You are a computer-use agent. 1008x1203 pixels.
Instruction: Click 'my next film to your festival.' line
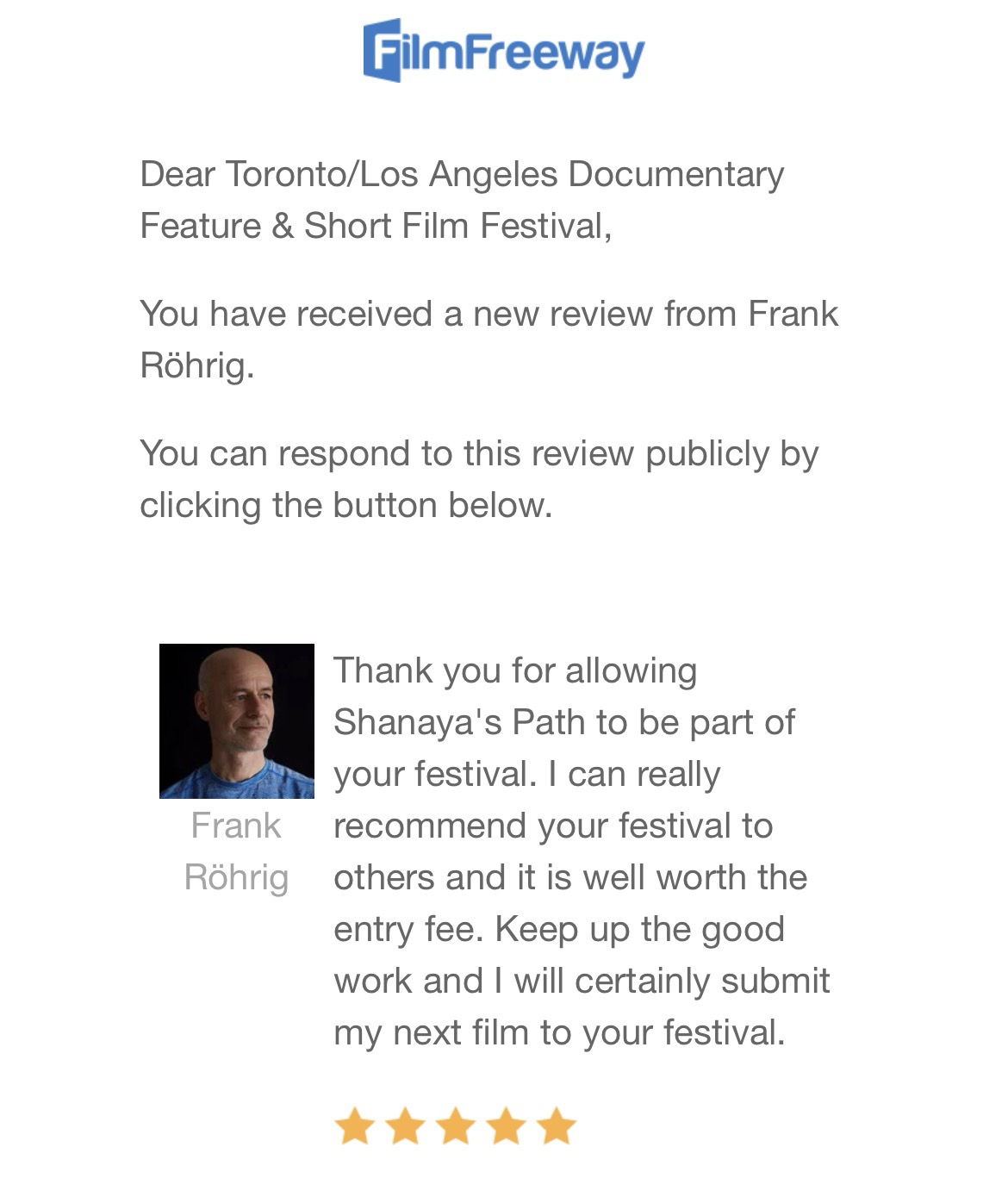tap(559, 1032)
